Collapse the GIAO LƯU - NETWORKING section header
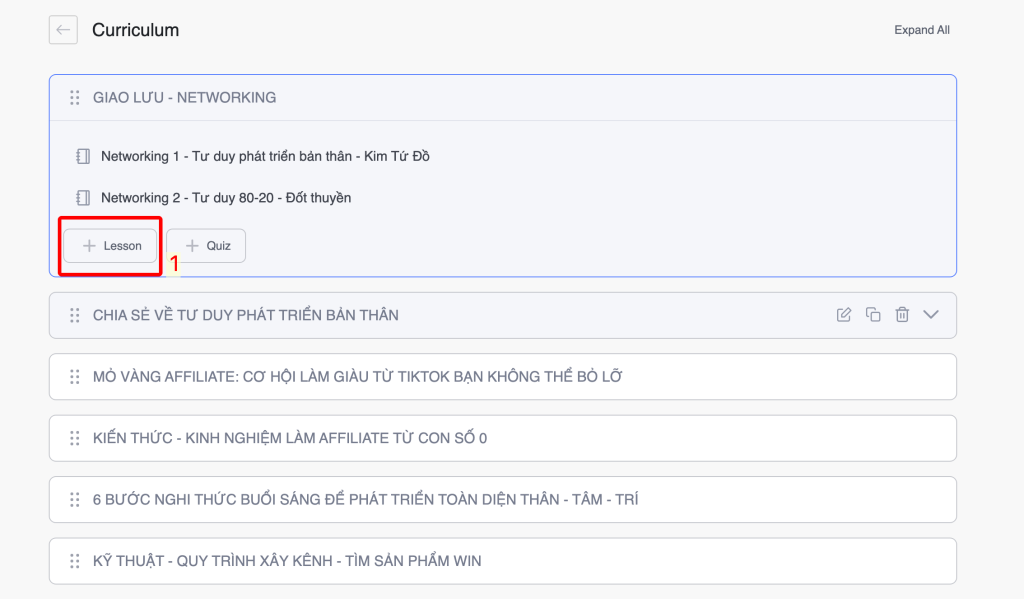1024x599 pixels. click(x=500, y=98)
